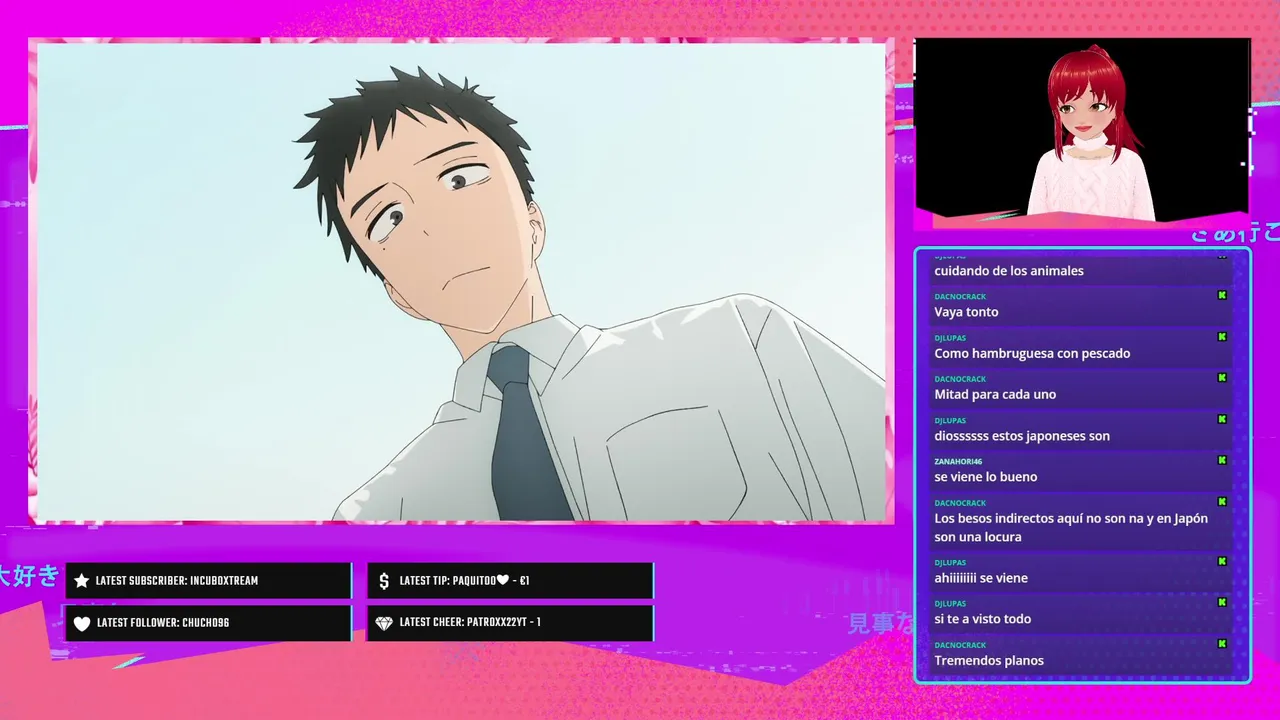This screenshot has height=720, width=1280.
Task: Click the green badge on 'ahiiiiiiii se viene'
Action: coord(1222,562)
